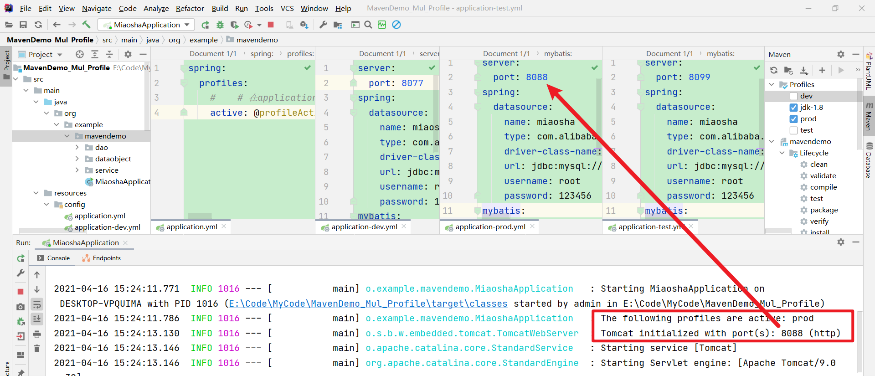Toggle the soft-wrap console icon
The image size is (875, 376).
coord(37,304)
